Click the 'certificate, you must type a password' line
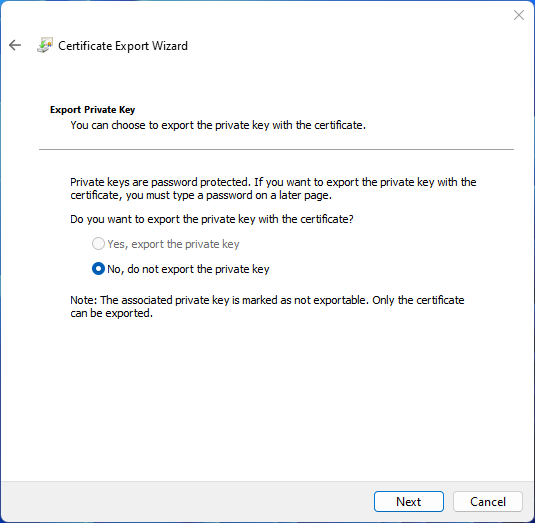The width and height of the screenshot is (535, 523). [201, 195]
